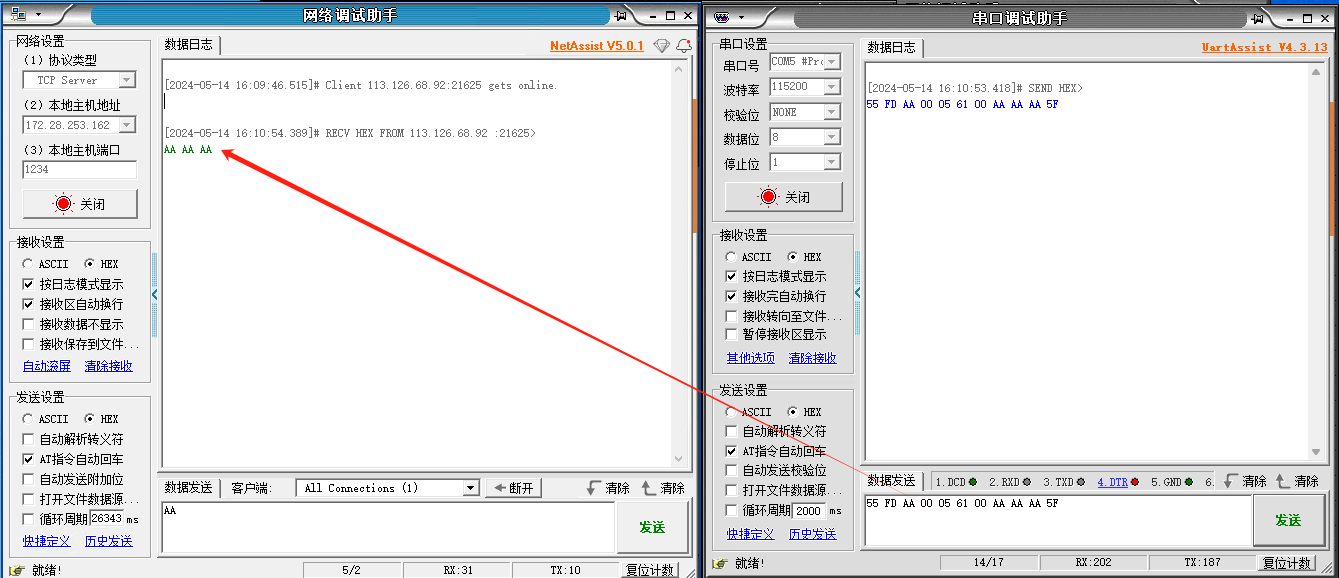
Task: Enable 循环周期 checkbox in NetAssist
Action: coord(28,519)
